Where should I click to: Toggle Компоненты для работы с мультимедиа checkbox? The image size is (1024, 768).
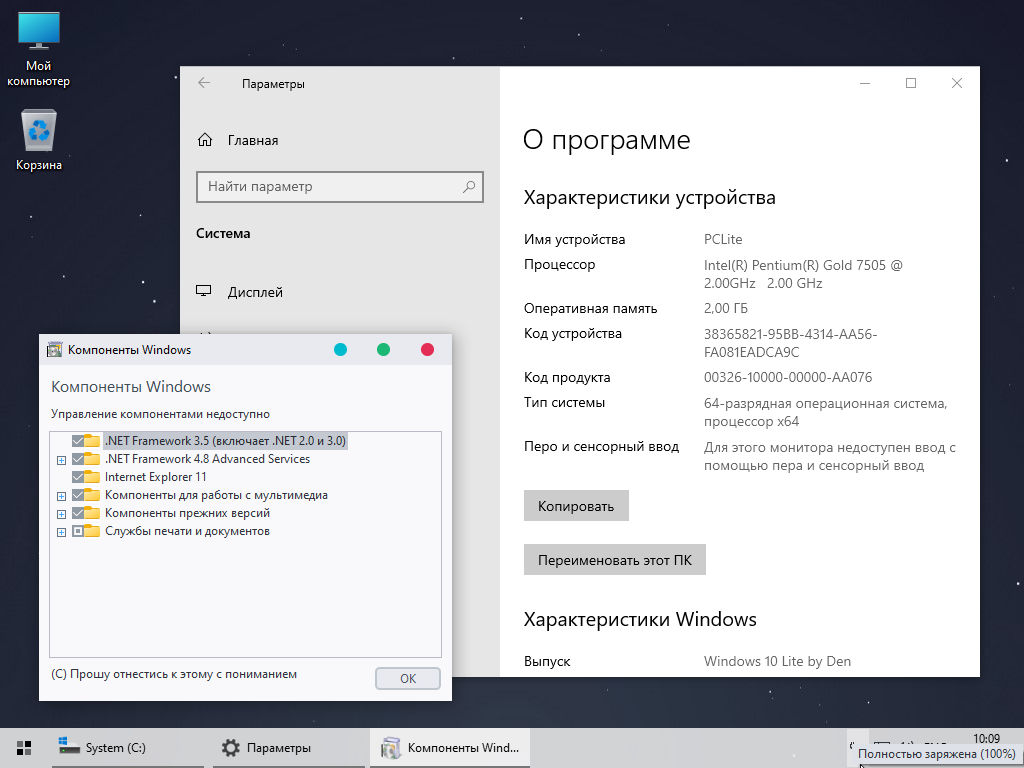pos(78,495)
